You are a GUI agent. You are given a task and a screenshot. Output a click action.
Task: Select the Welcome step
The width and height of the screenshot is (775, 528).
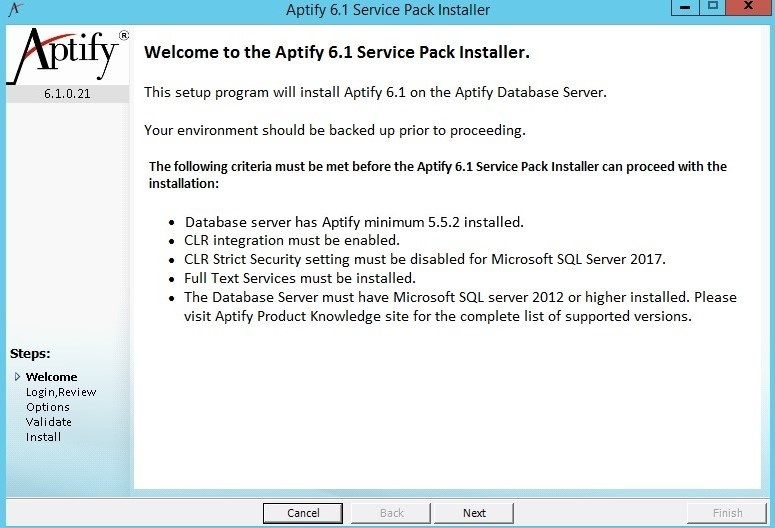(51, 377)
